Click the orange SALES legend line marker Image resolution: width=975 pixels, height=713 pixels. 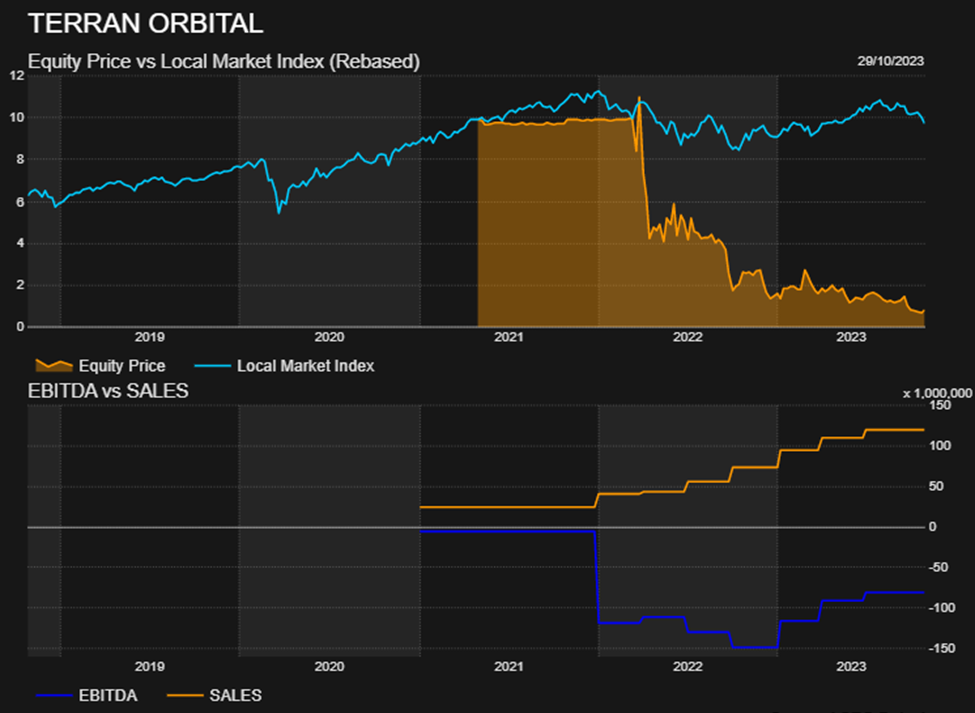coord(185,695)
